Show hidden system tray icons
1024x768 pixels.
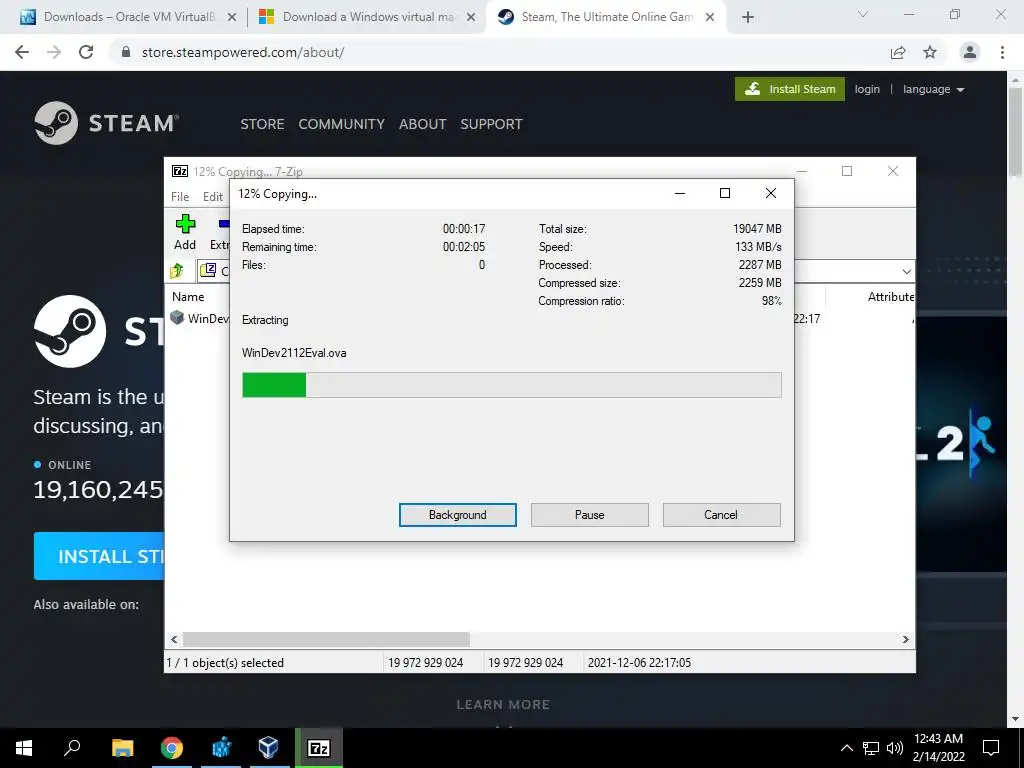[x=846, y=748]
